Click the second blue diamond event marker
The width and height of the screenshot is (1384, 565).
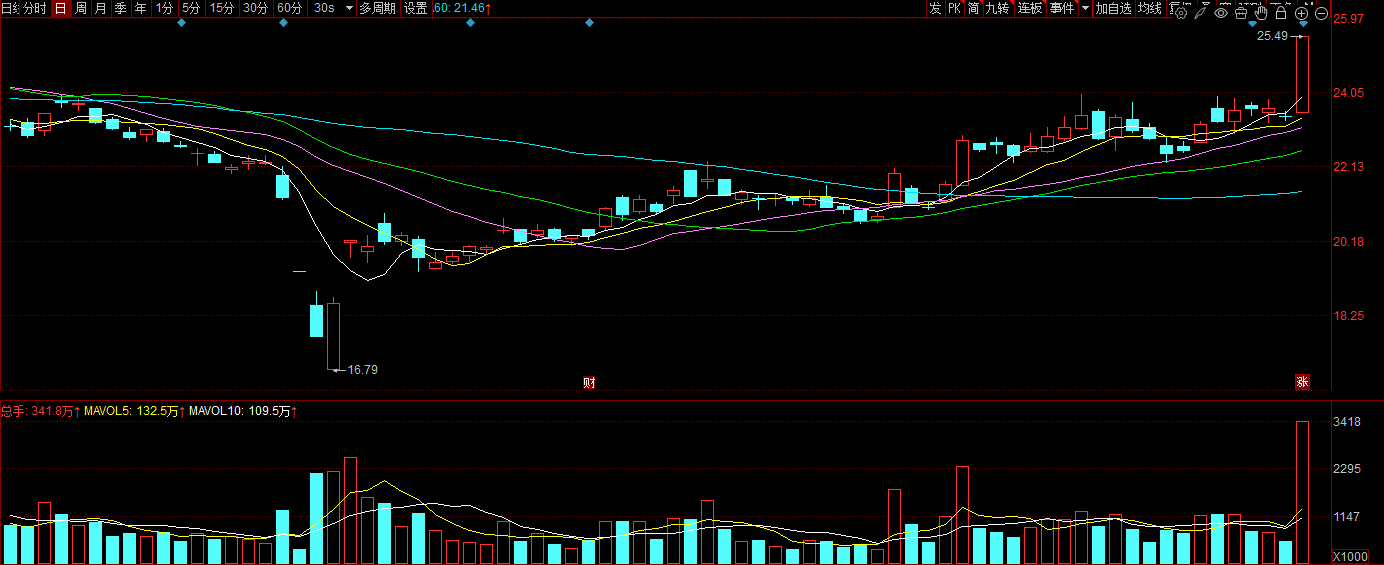click(283, 22)
